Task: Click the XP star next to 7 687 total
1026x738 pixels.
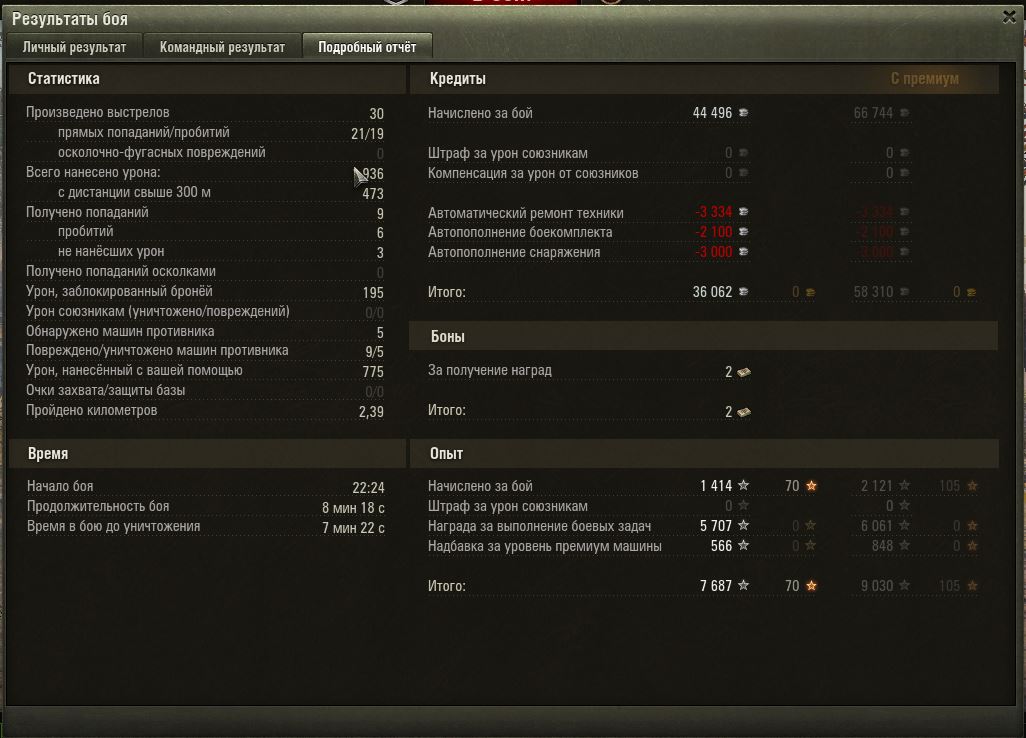Action: [743, 586]
